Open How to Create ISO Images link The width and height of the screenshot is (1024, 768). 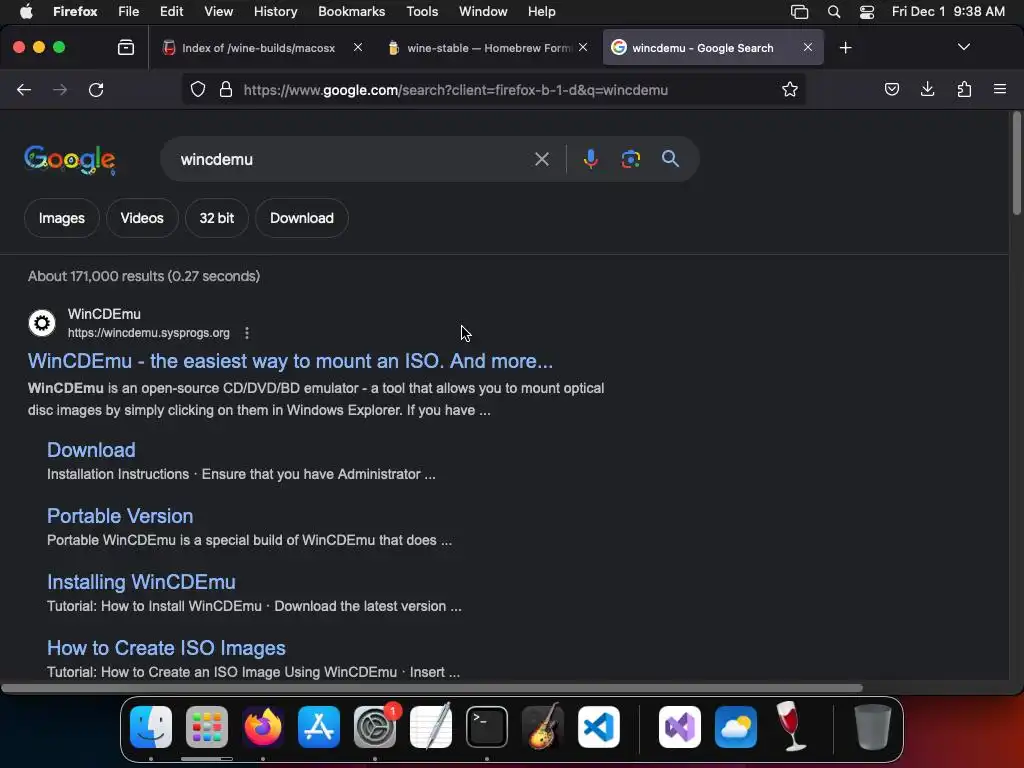[x=166, y=648]
